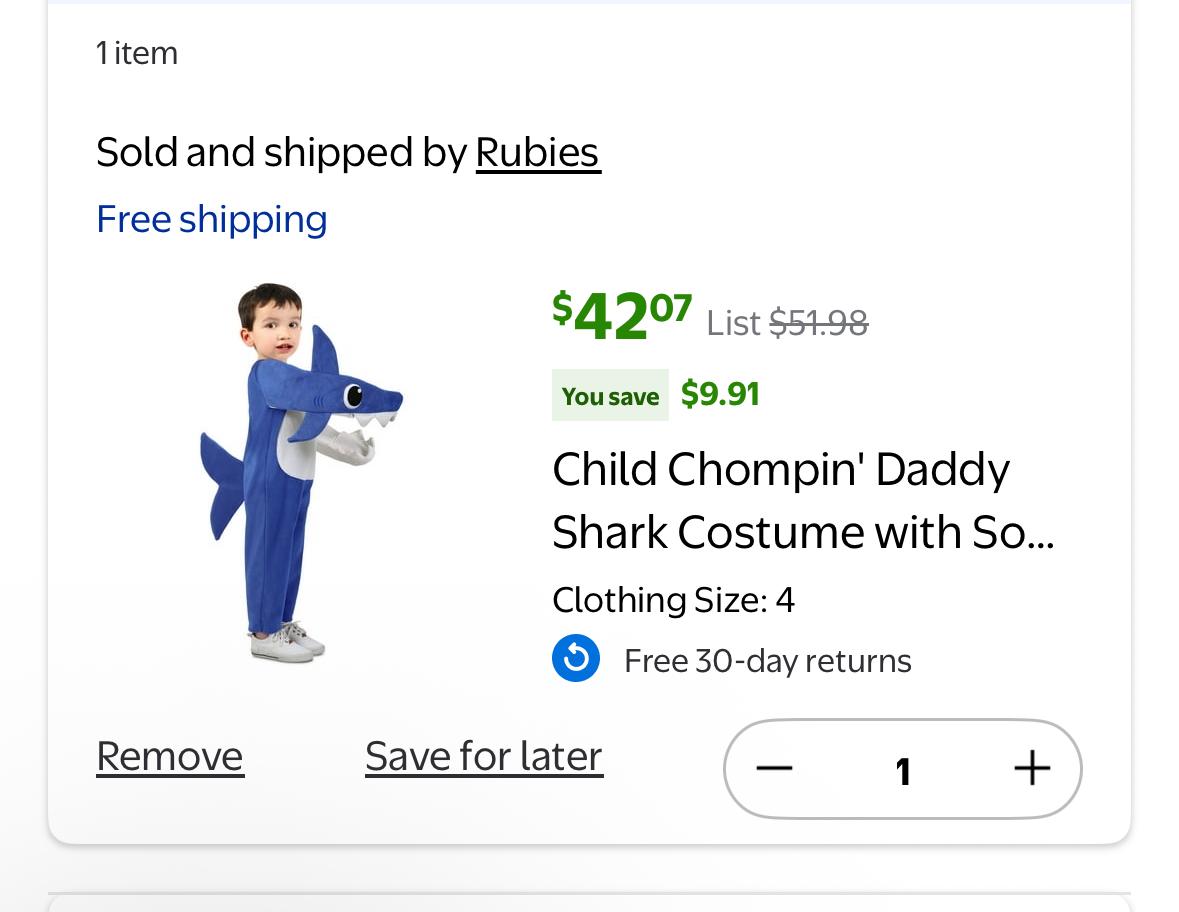Open the Rubies seller page link
The width and height of the screenshot is (1179, 912).
click(x=537, y=153)
